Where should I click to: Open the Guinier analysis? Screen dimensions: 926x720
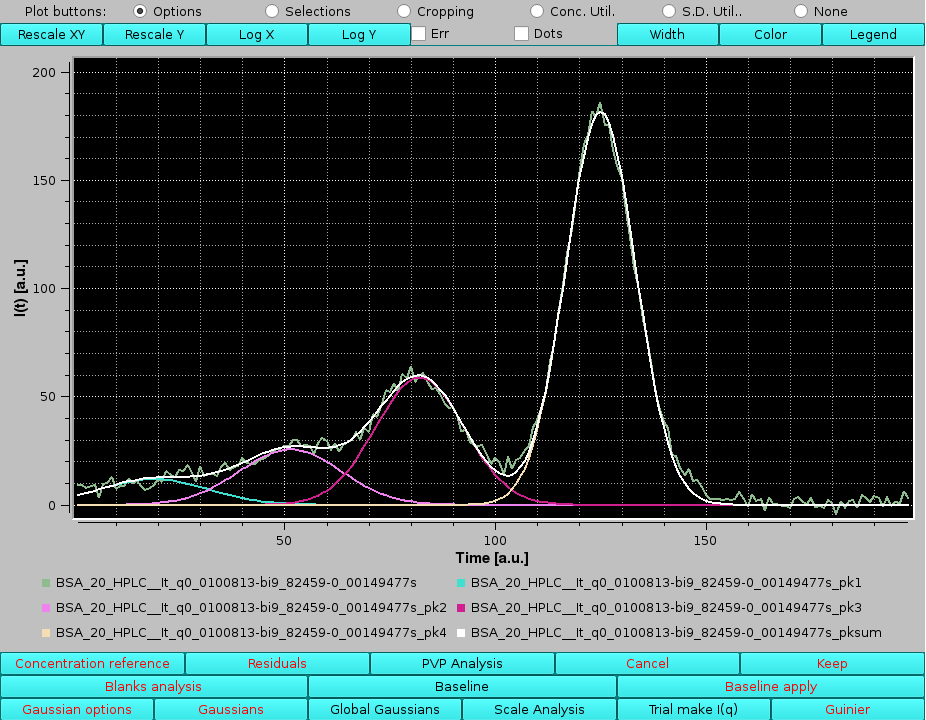point(847,709)
